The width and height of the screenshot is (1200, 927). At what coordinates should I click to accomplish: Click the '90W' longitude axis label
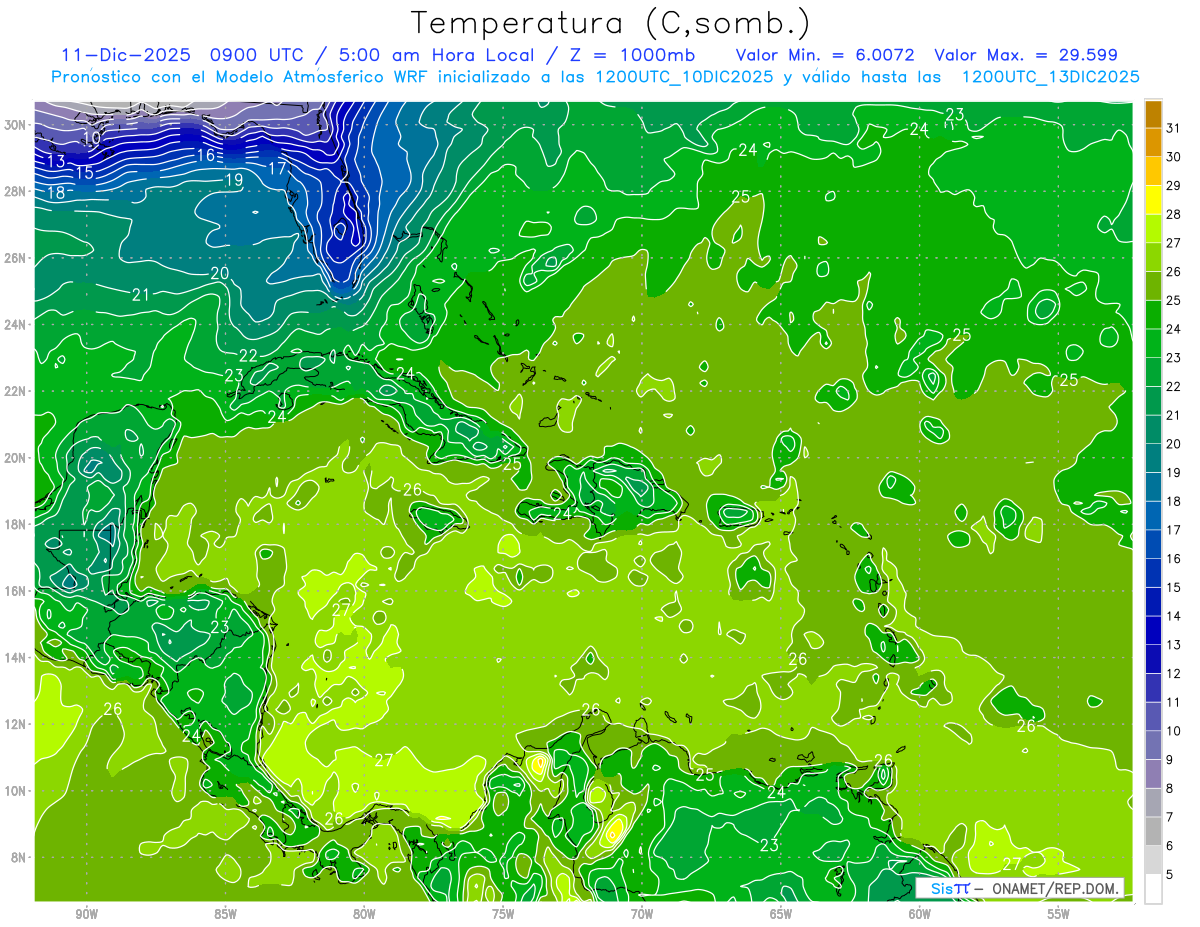pyautogui.click(x=86, y=914)
